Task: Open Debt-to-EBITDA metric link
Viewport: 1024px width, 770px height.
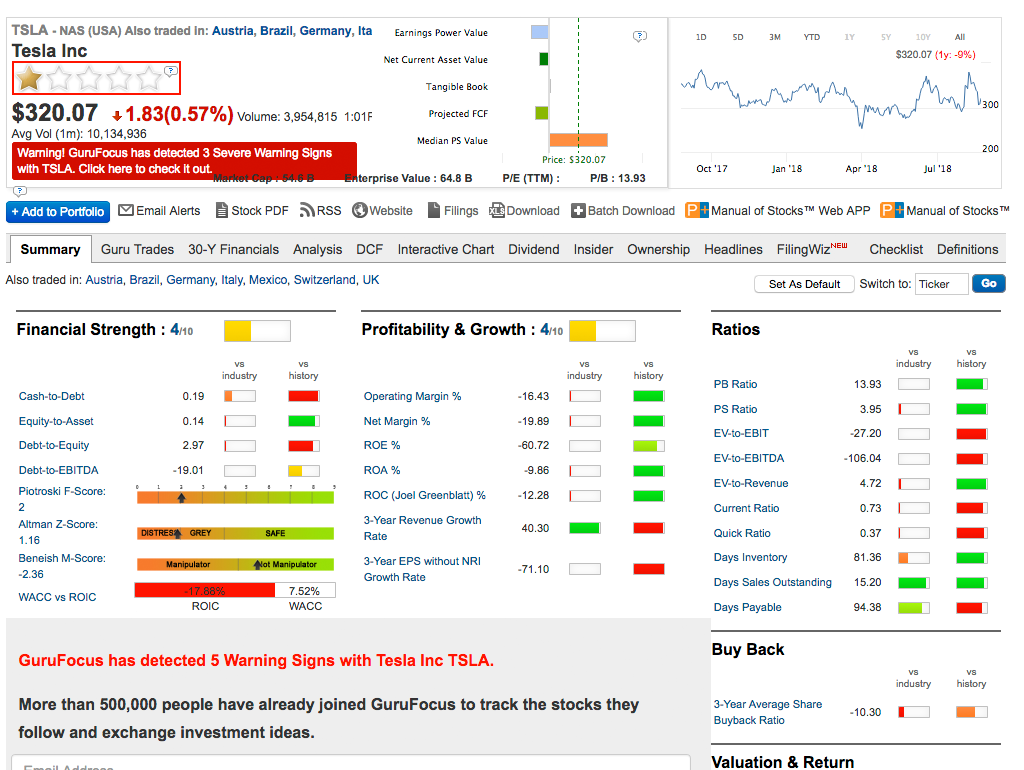Action: (x=58, y=470)
